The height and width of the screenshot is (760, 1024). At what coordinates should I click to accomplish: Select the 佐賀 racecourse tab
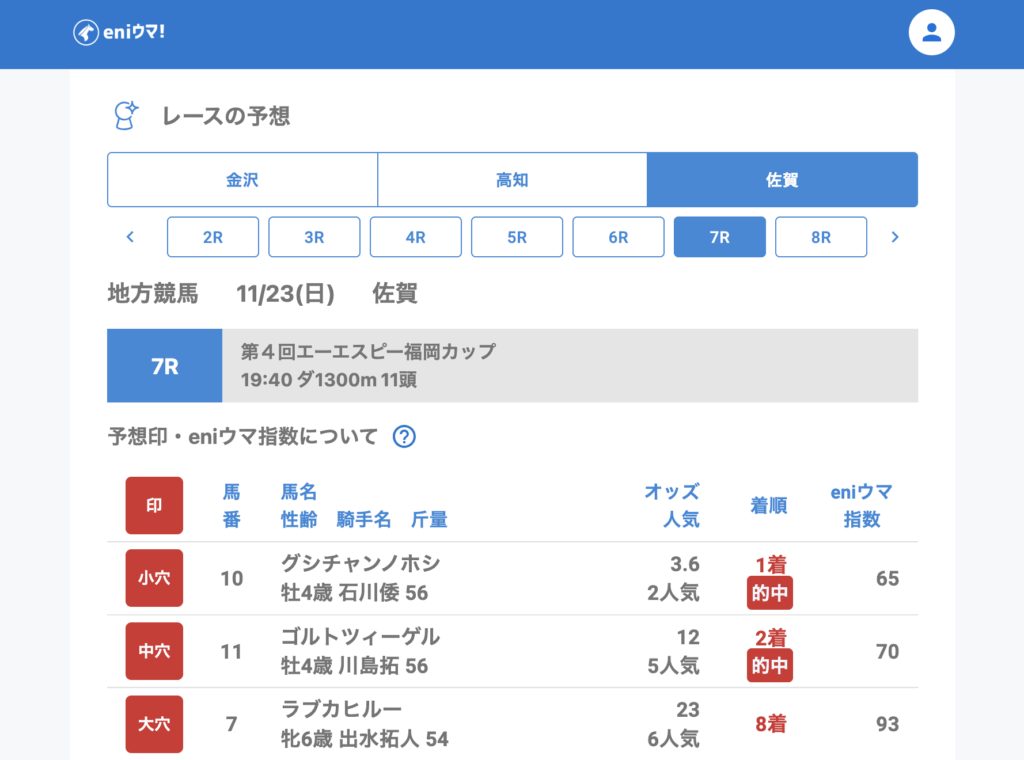pyautogui.click(x=782, y=180)
